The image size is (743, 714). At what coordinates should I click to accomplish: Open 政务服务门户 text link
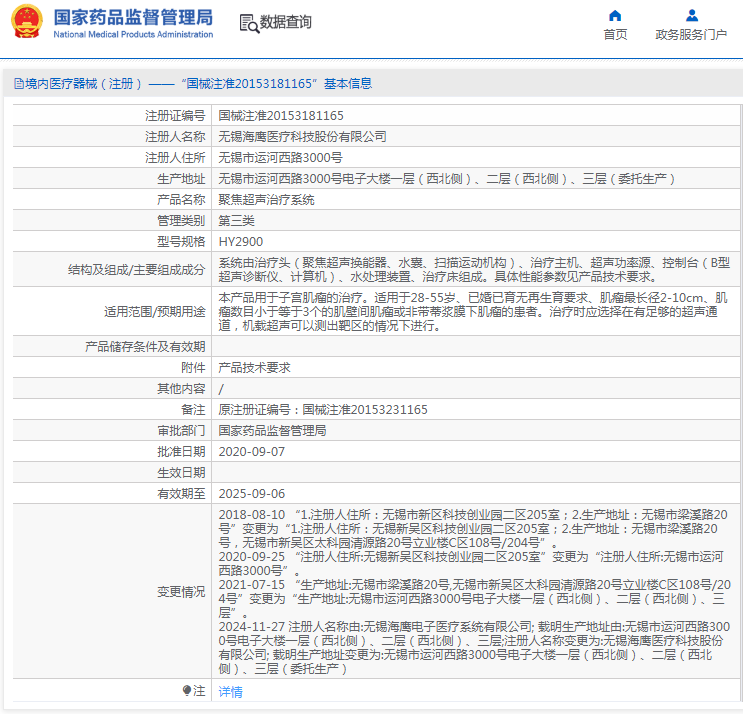691,35
